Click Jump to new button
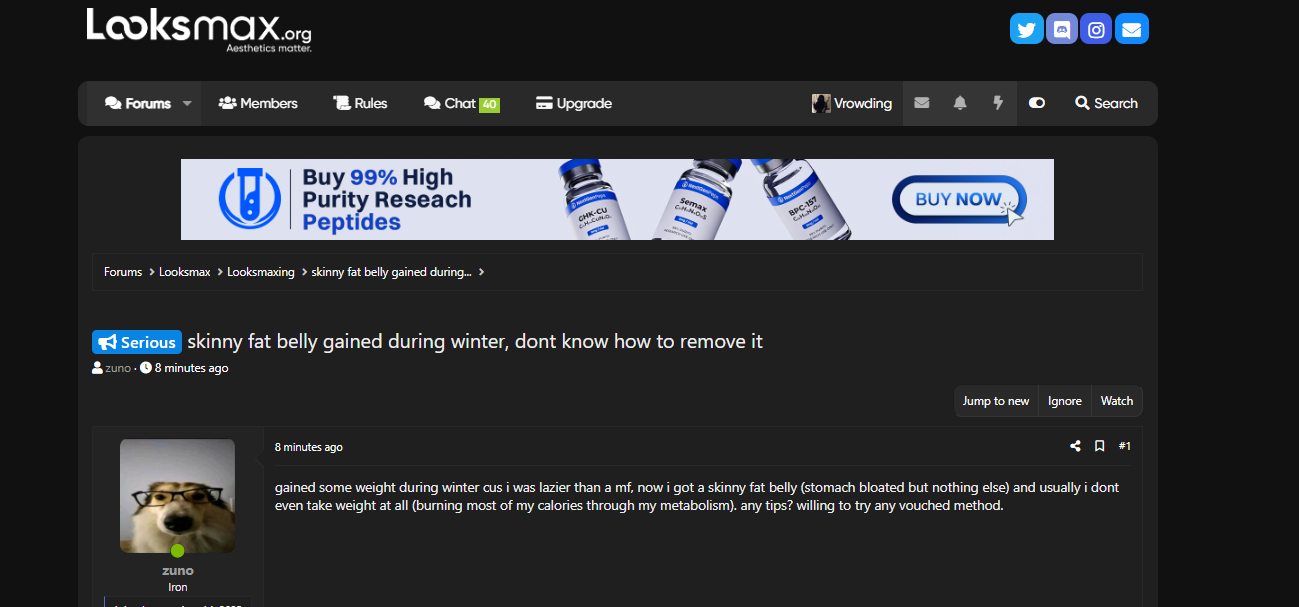The image size is (1299, 607). click(996, 401)
